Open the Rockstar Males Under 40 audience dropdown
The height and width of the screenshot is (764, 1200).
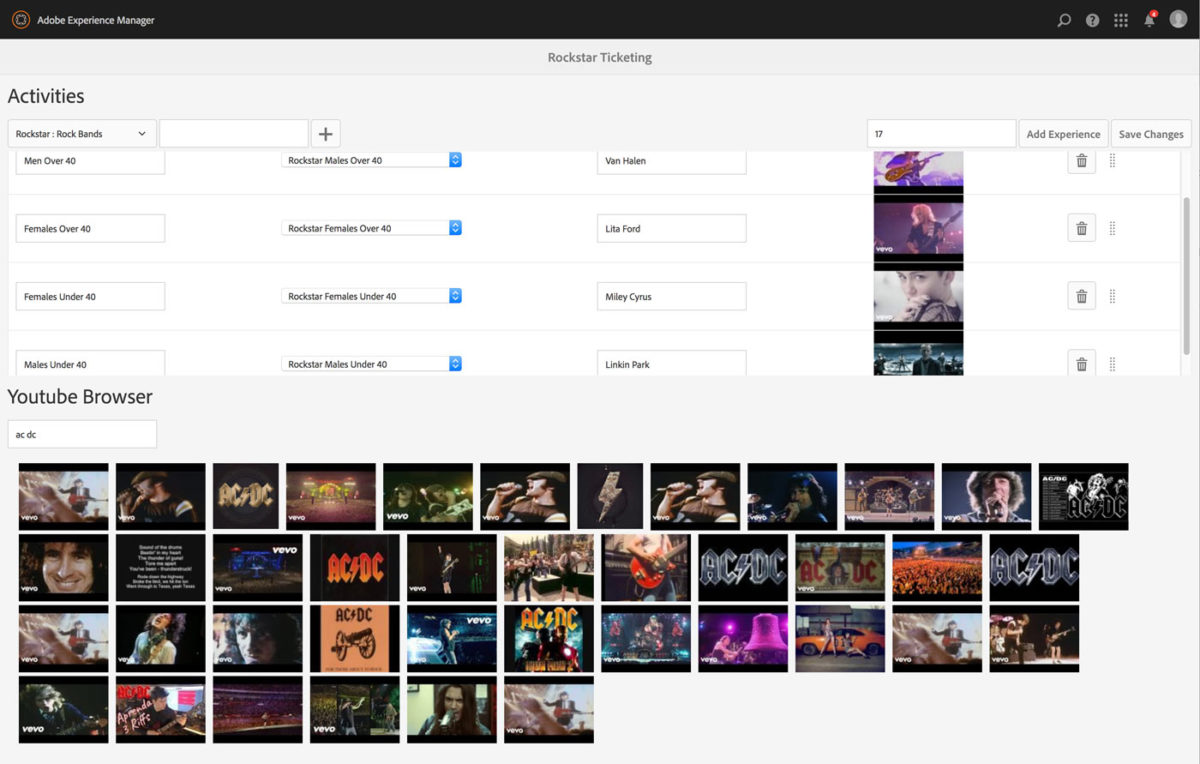[371, 364]
